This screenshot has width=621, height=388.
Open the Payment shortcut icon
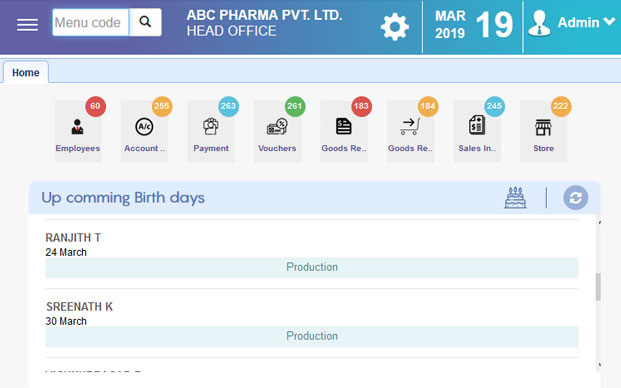(x=211, y=131)
